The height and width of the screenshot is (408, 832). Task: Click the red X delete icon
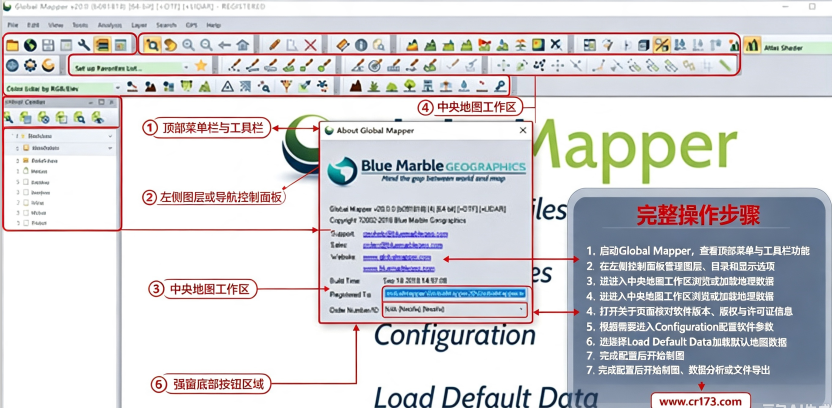click(x=310, y=45)
